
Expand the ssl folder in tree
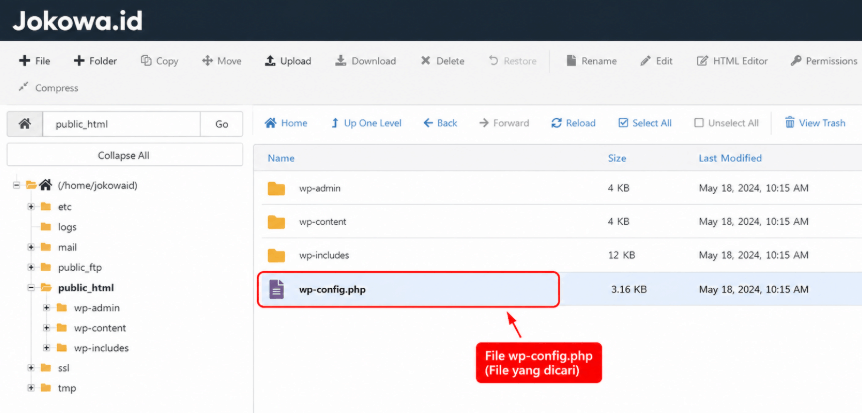pyautogui.click(x=31, y=368)
